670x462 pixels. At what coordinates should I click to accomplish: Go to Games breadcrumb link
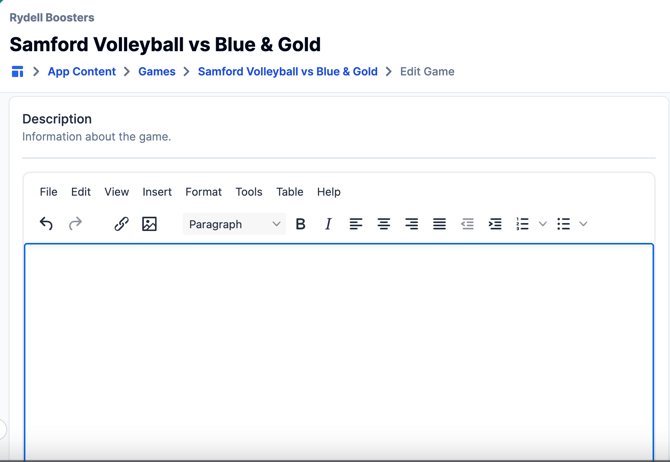point(157,71)
